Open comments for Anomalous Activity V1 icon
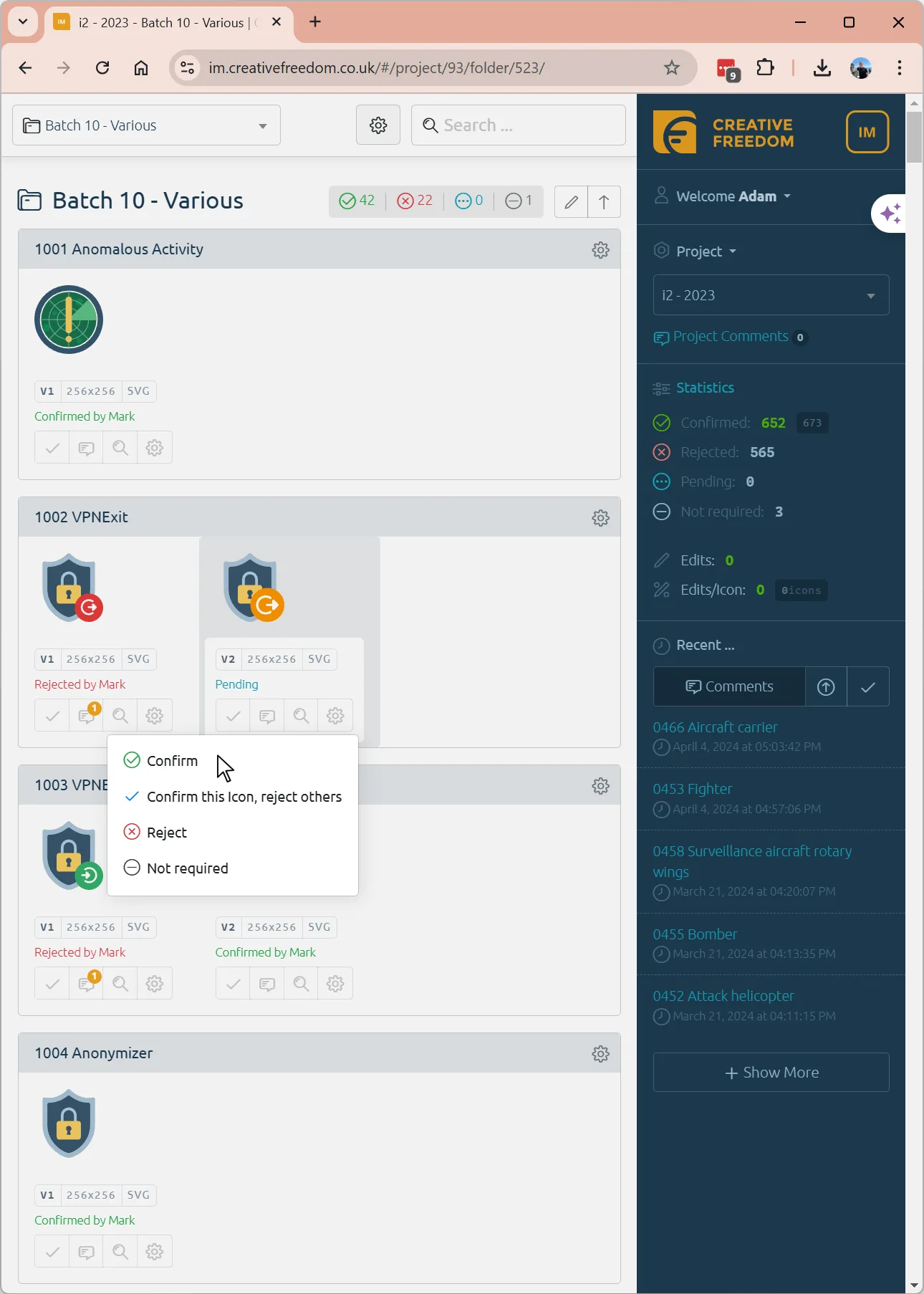Screen dimensions: 924x1294 [x=86, y=448]
